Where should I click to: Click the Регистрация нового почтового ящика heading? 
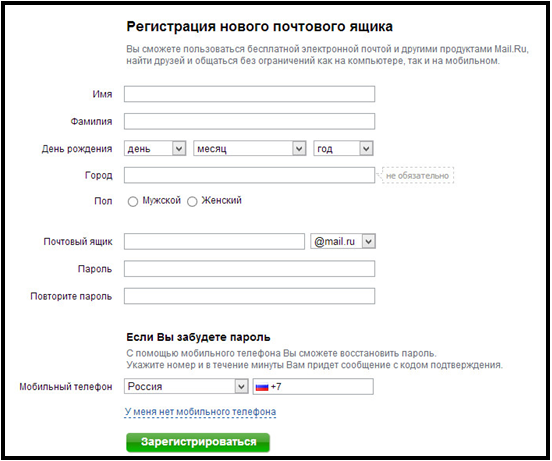[x=259, y=27]
